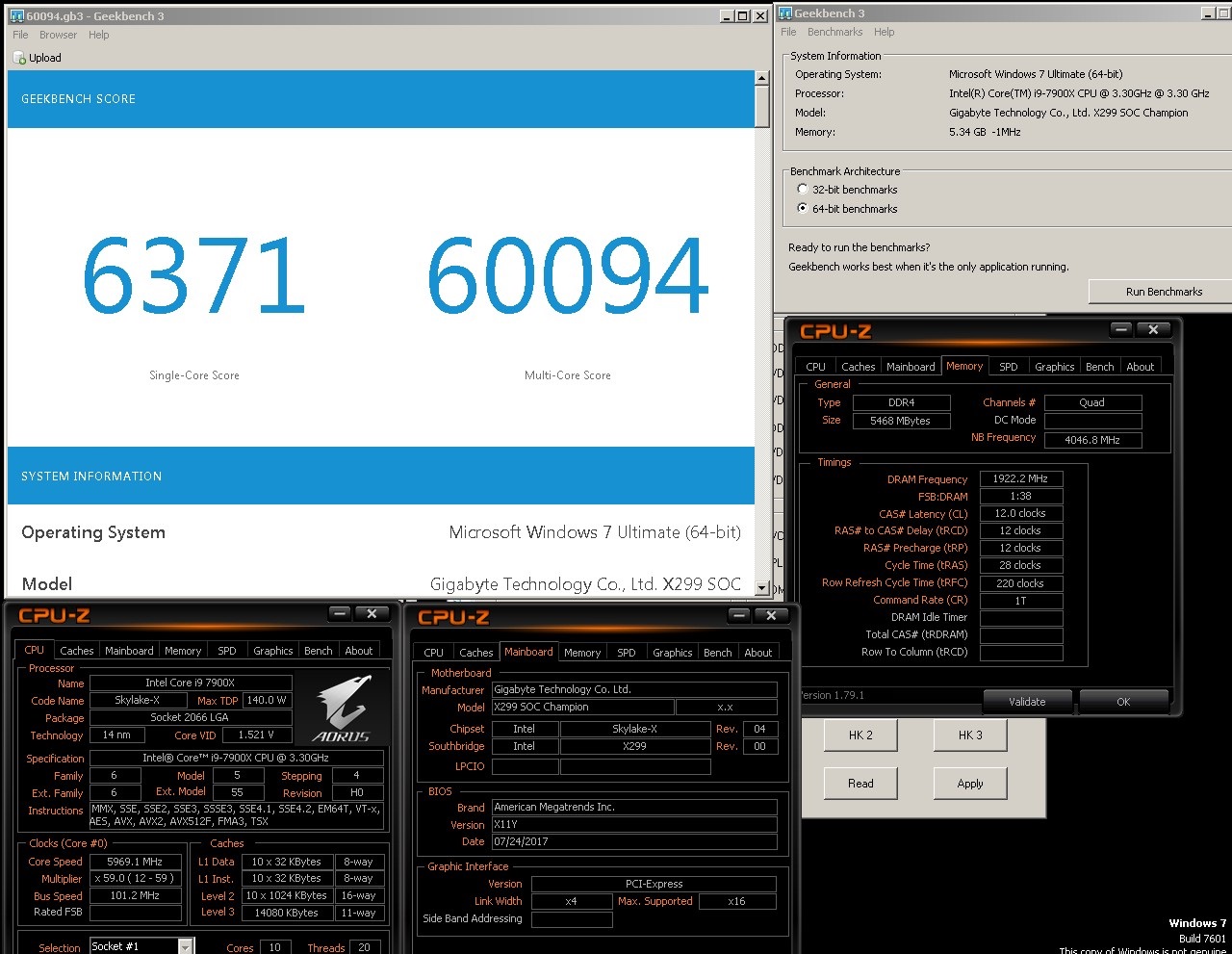Click the Geekbench 3 app icon in results window title bar
This screenshot has height=954, width=1232.
pos(16,15)
